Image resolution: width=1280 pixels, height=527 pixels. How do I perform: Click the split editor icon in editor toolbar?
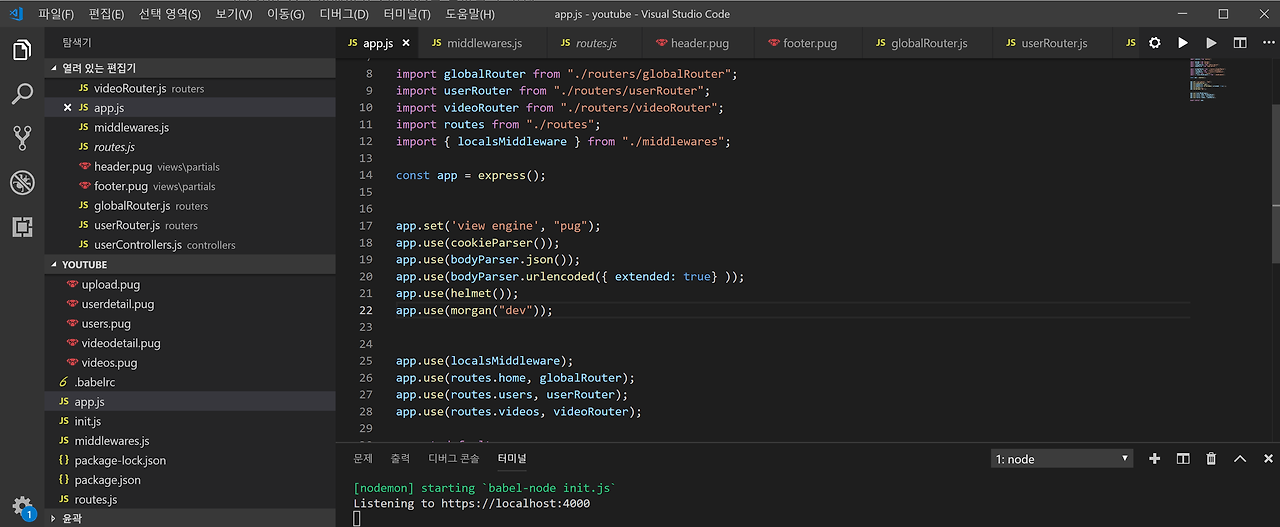[1240, 43]
